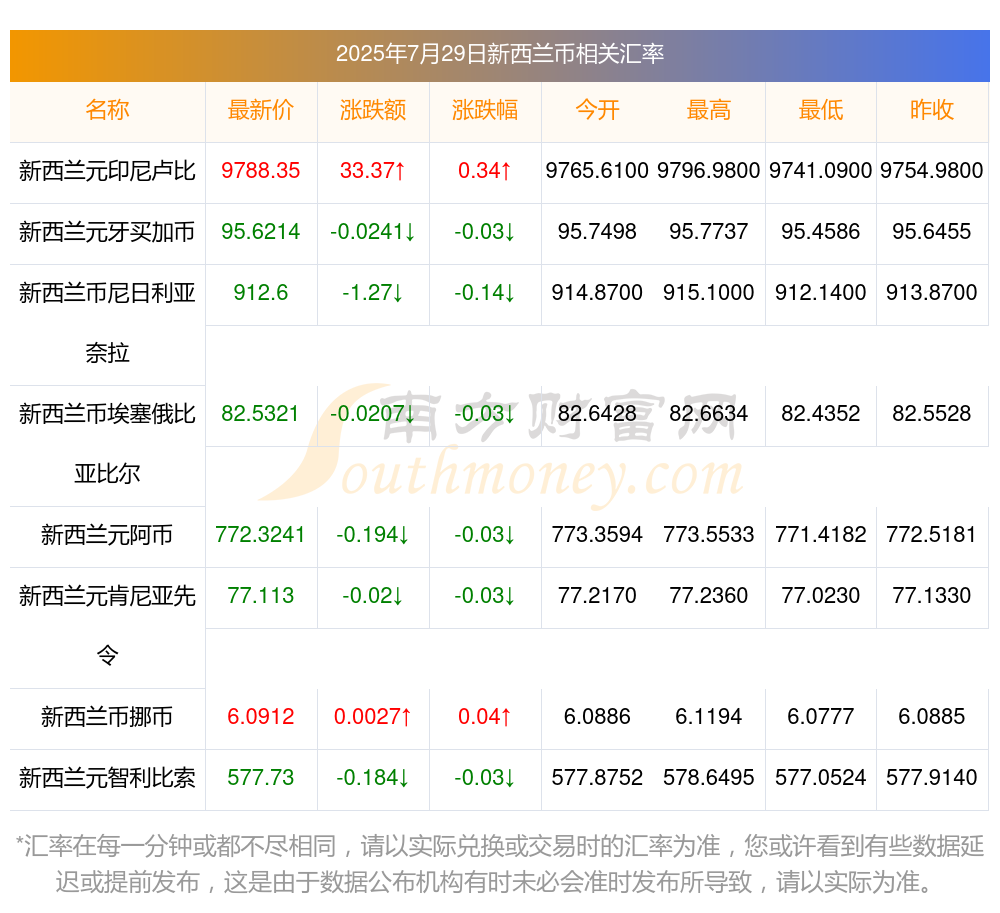Click change amount -0.184↓

click(x=373, y=777)
